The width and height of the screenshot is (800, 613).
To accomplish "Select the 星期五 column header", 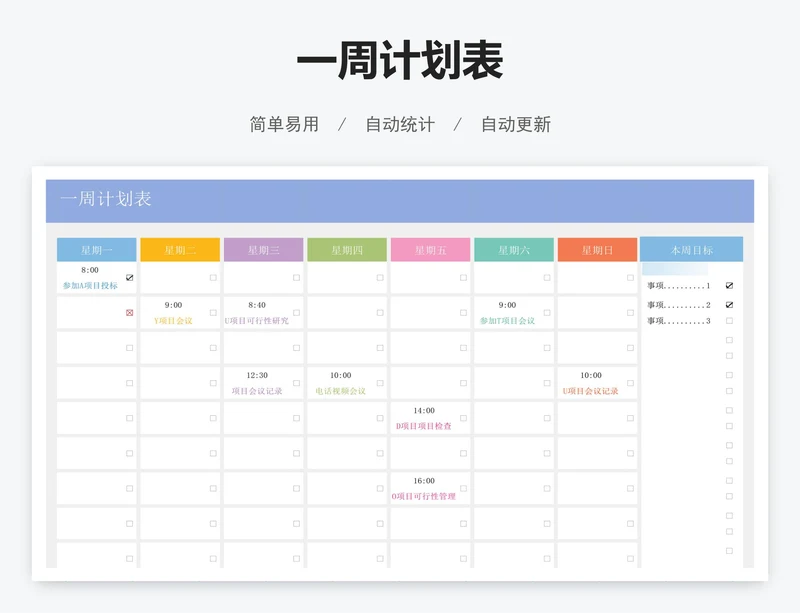I will [x=431, y=250].
